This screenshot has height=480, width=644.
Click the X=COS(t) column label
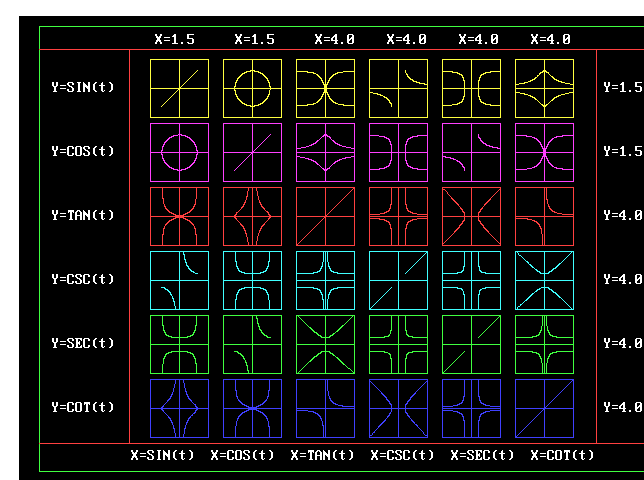click(242, 455)
